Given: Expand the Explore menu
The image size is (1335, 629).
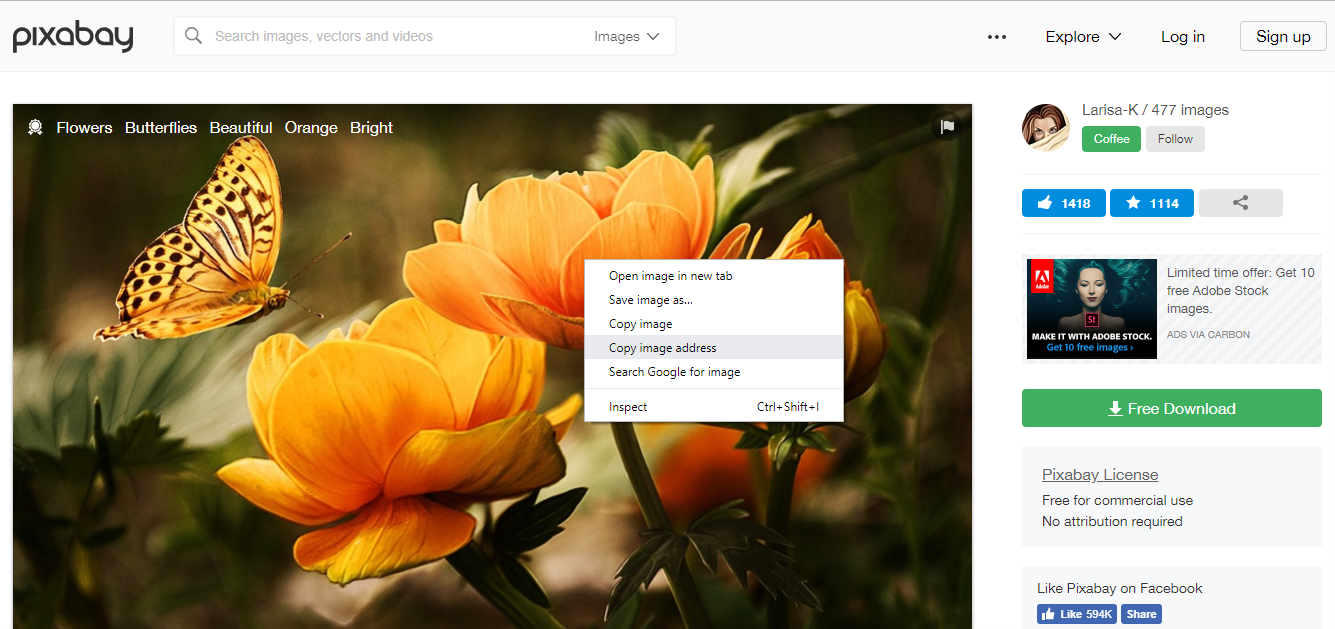Looking at the screenshot, I should (x=1083, y=37).
